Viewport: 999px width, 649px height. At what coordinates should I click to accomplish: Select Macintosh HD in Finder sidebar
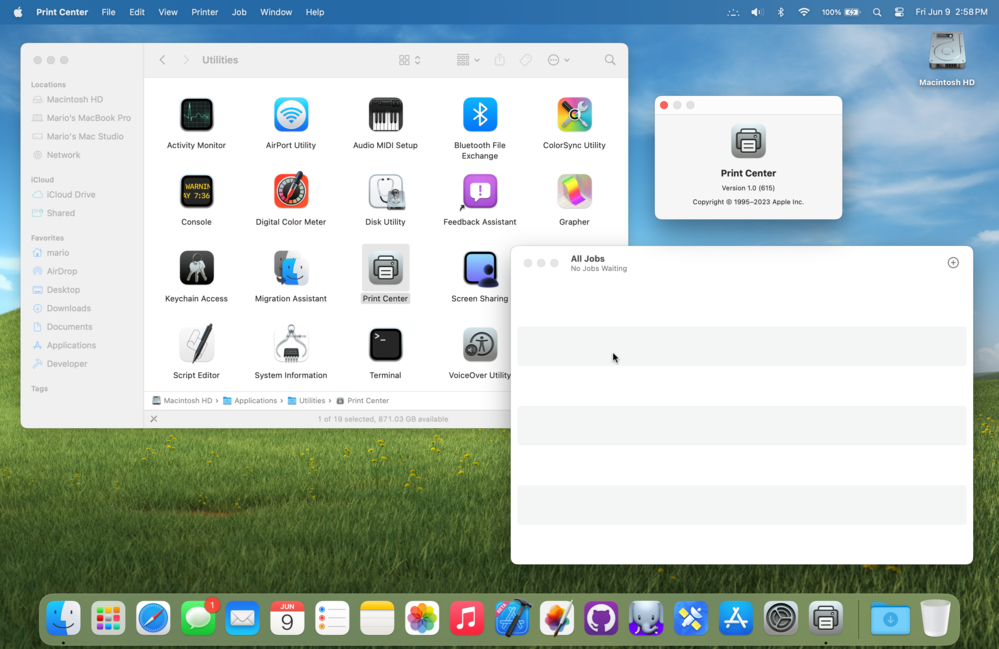pyautogui.click(x=75, y=99)
